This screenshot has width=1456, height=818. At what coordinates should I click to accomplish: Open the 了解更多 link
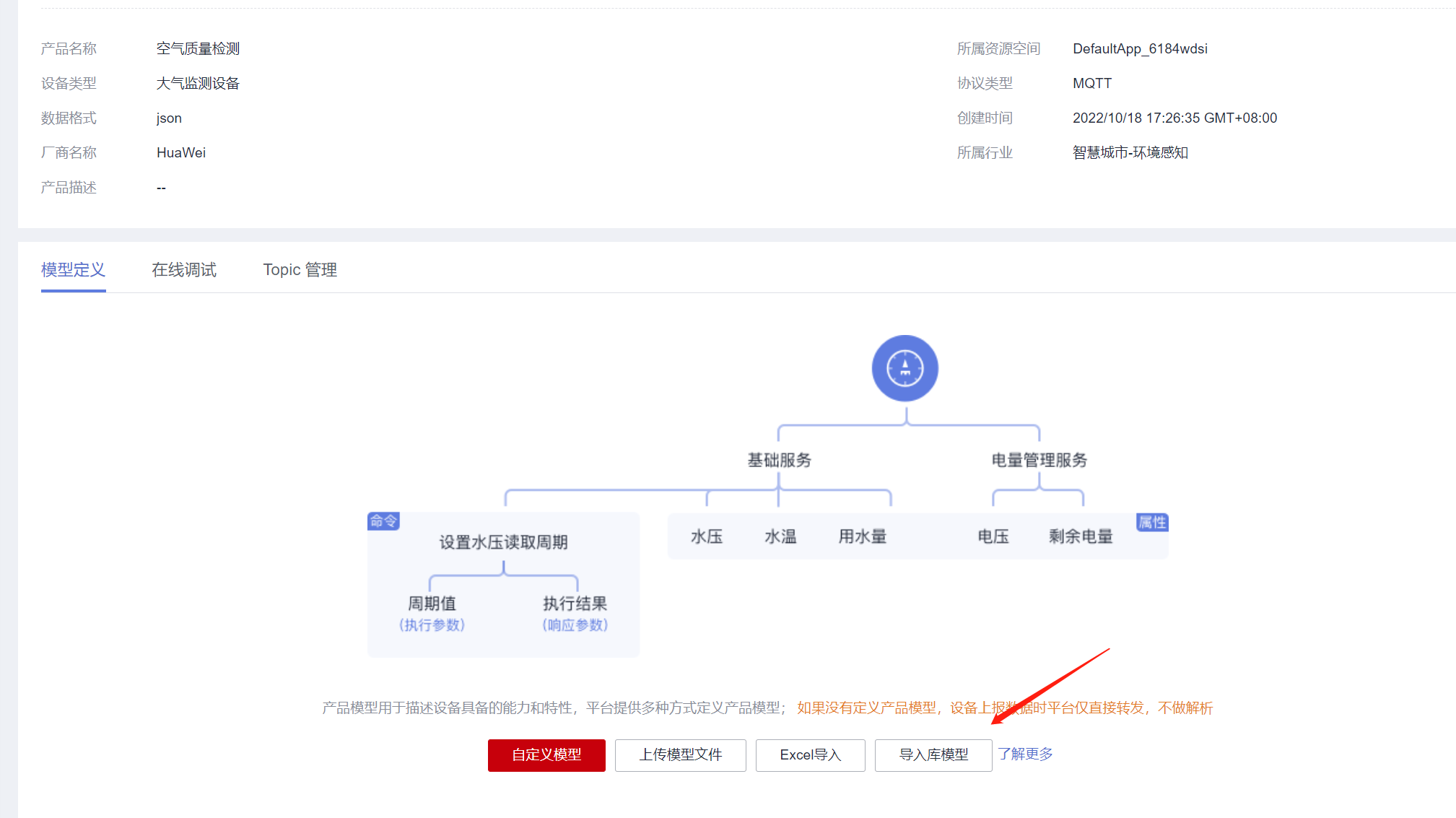tap(1025, 754)
